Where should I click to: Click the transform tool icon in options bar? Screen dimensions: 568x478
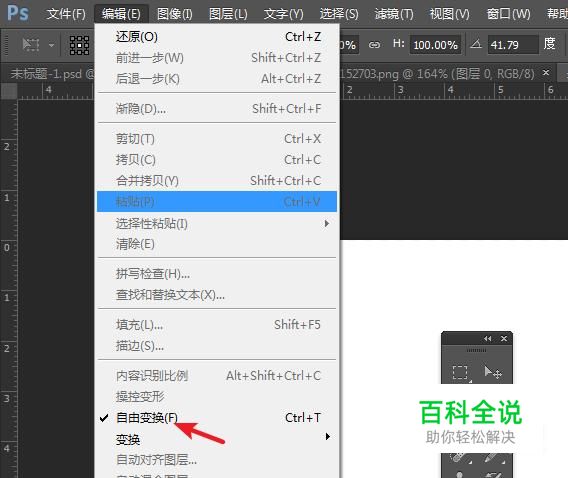tap(31, 45)
